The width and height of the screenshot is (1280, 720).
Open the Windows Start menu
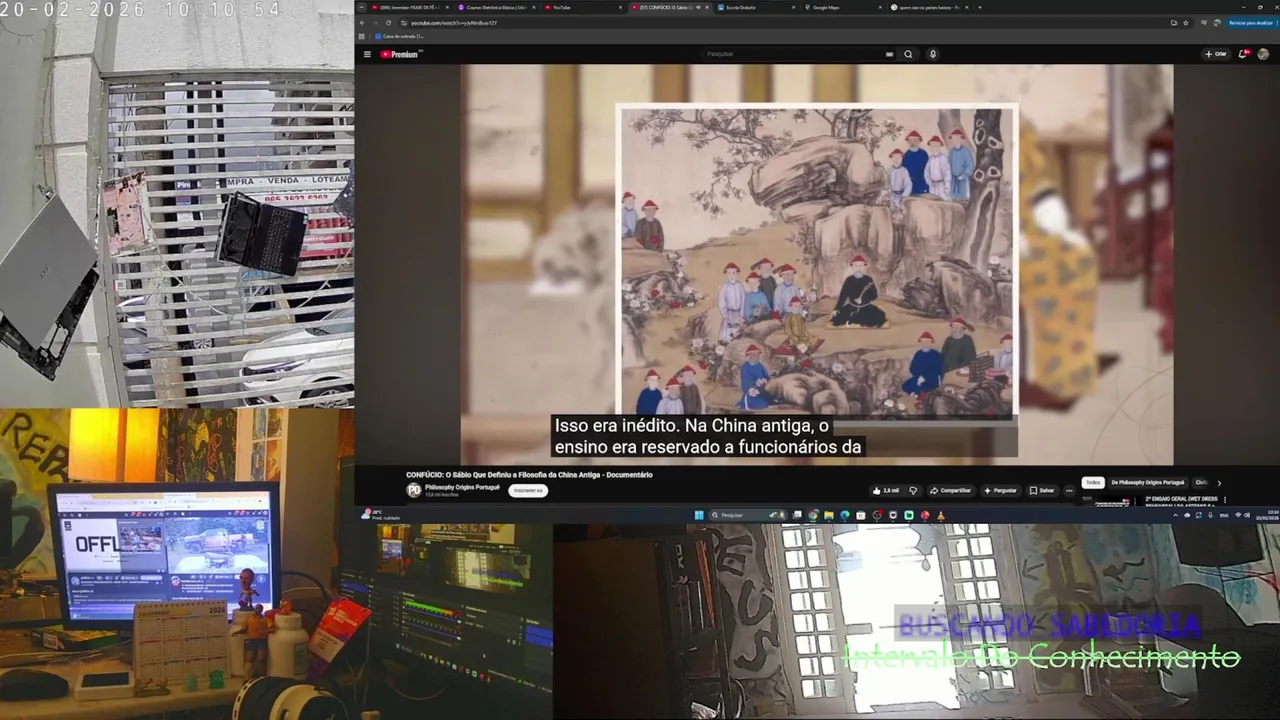[x=699, y=515]
